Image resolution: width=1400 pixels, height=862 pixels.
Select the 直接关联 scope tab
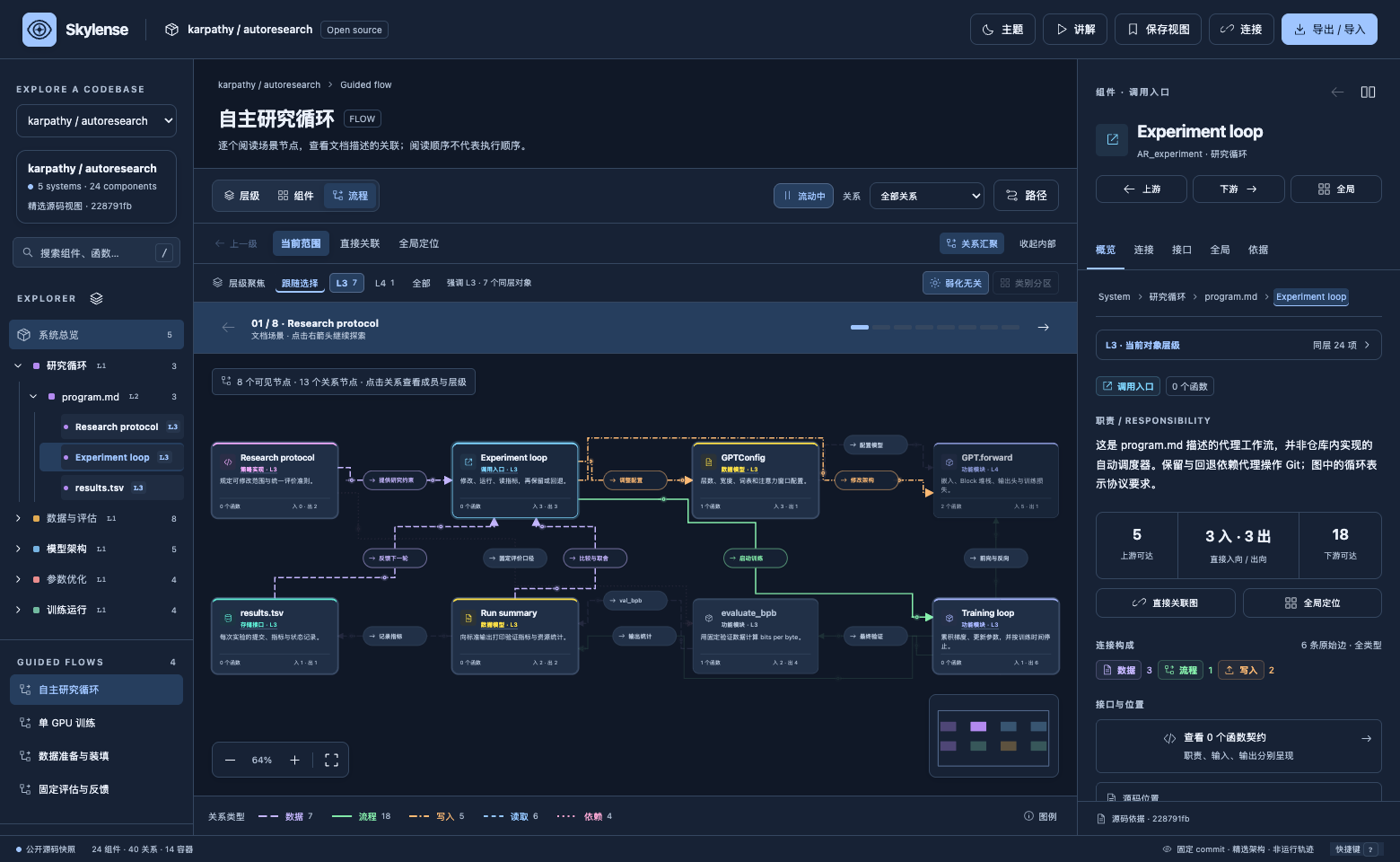[360, 243]
